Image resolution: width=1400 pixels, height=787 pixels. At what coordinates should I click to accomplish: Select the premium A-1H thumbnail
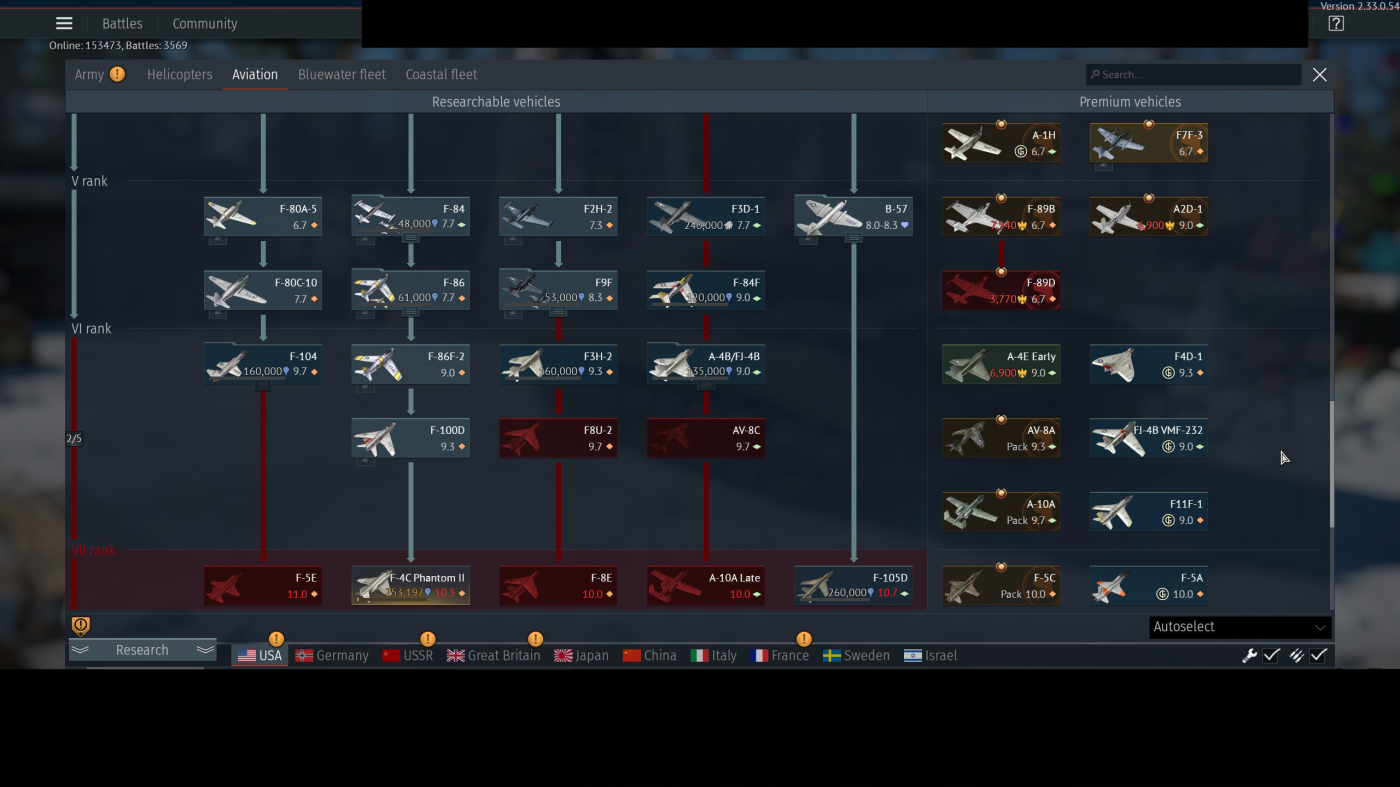(973, 143)
